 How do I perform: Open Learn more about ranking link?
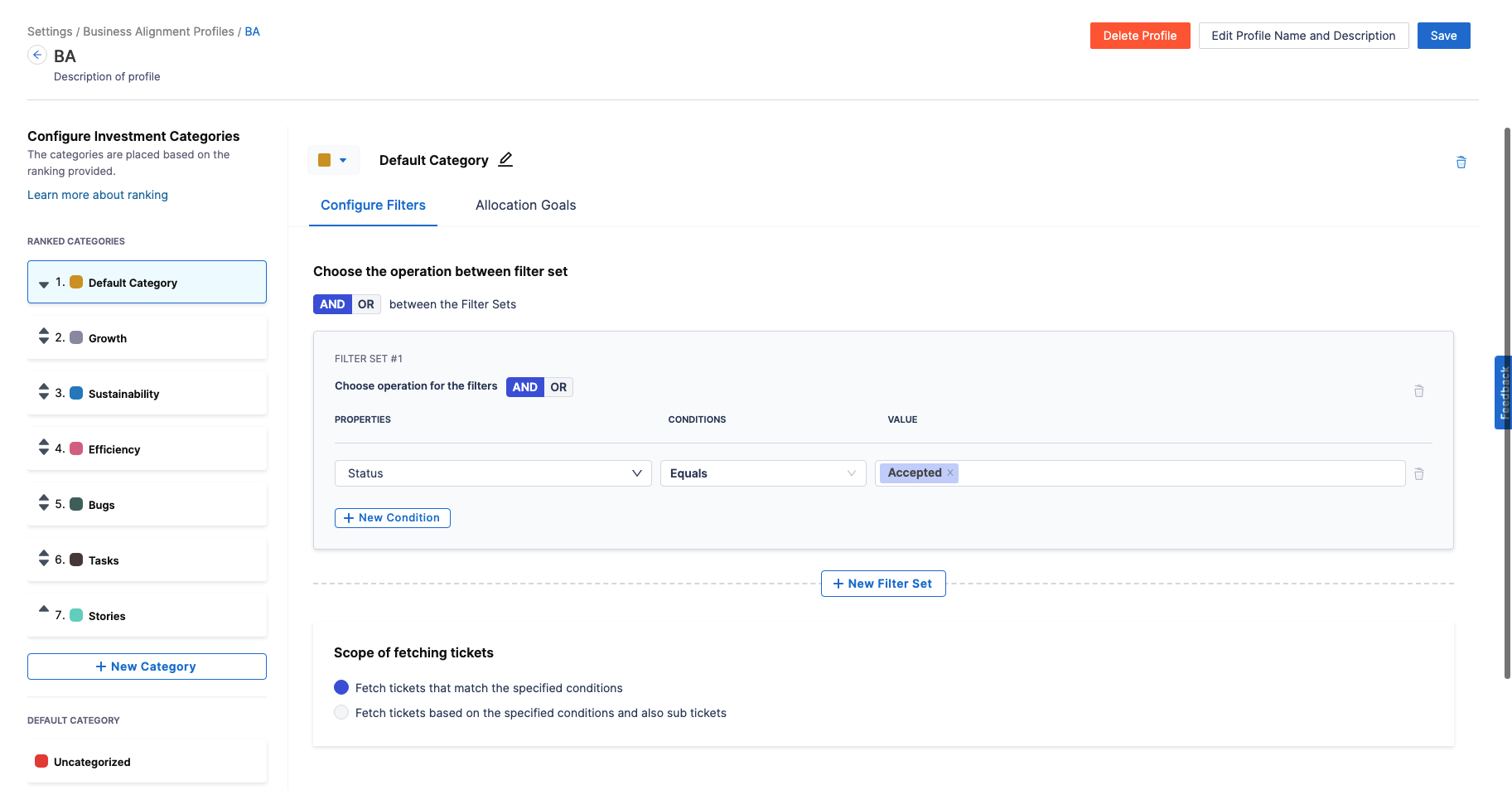98,195
